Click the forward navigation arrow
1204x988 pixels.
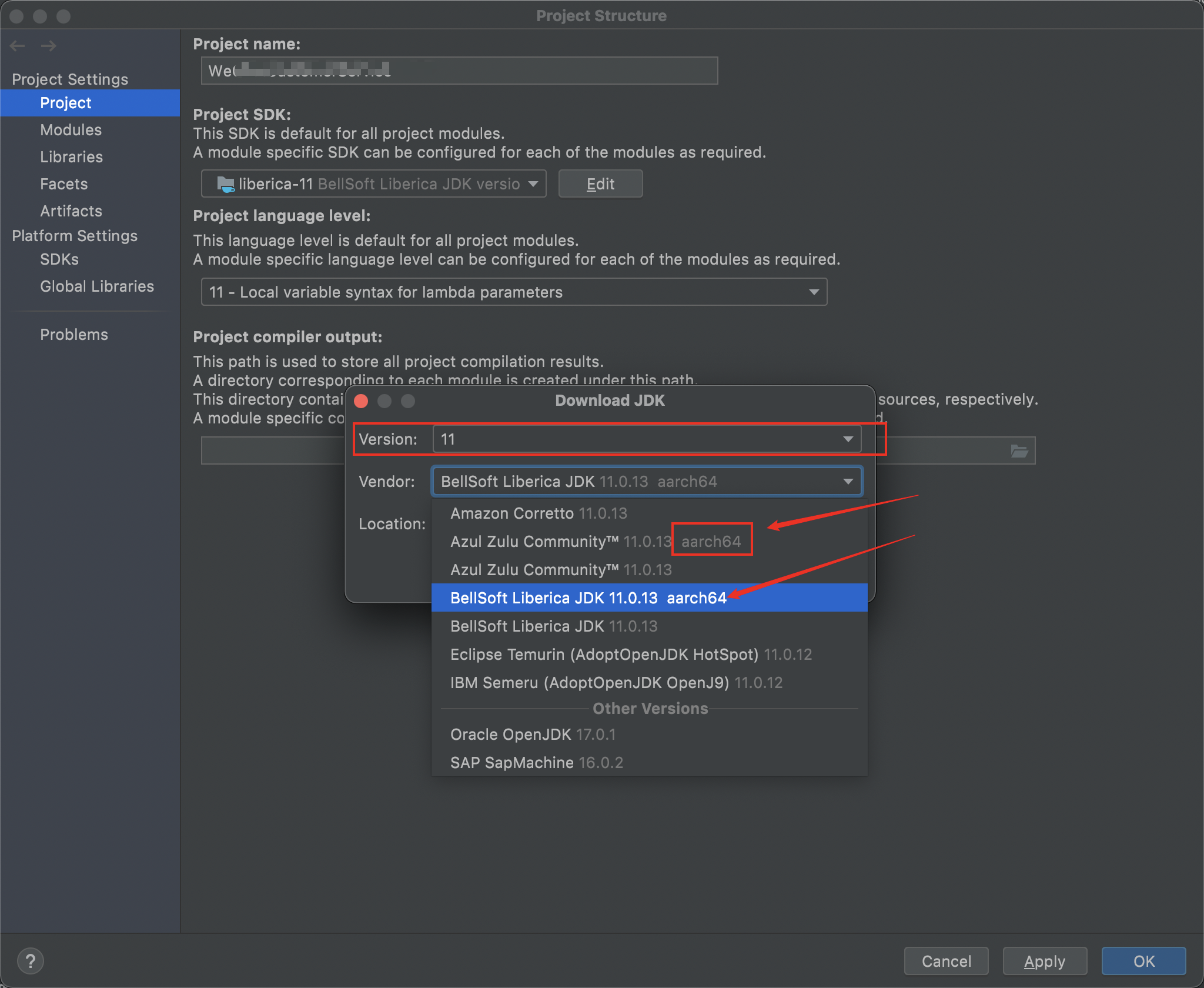click(x=49, y=46)
